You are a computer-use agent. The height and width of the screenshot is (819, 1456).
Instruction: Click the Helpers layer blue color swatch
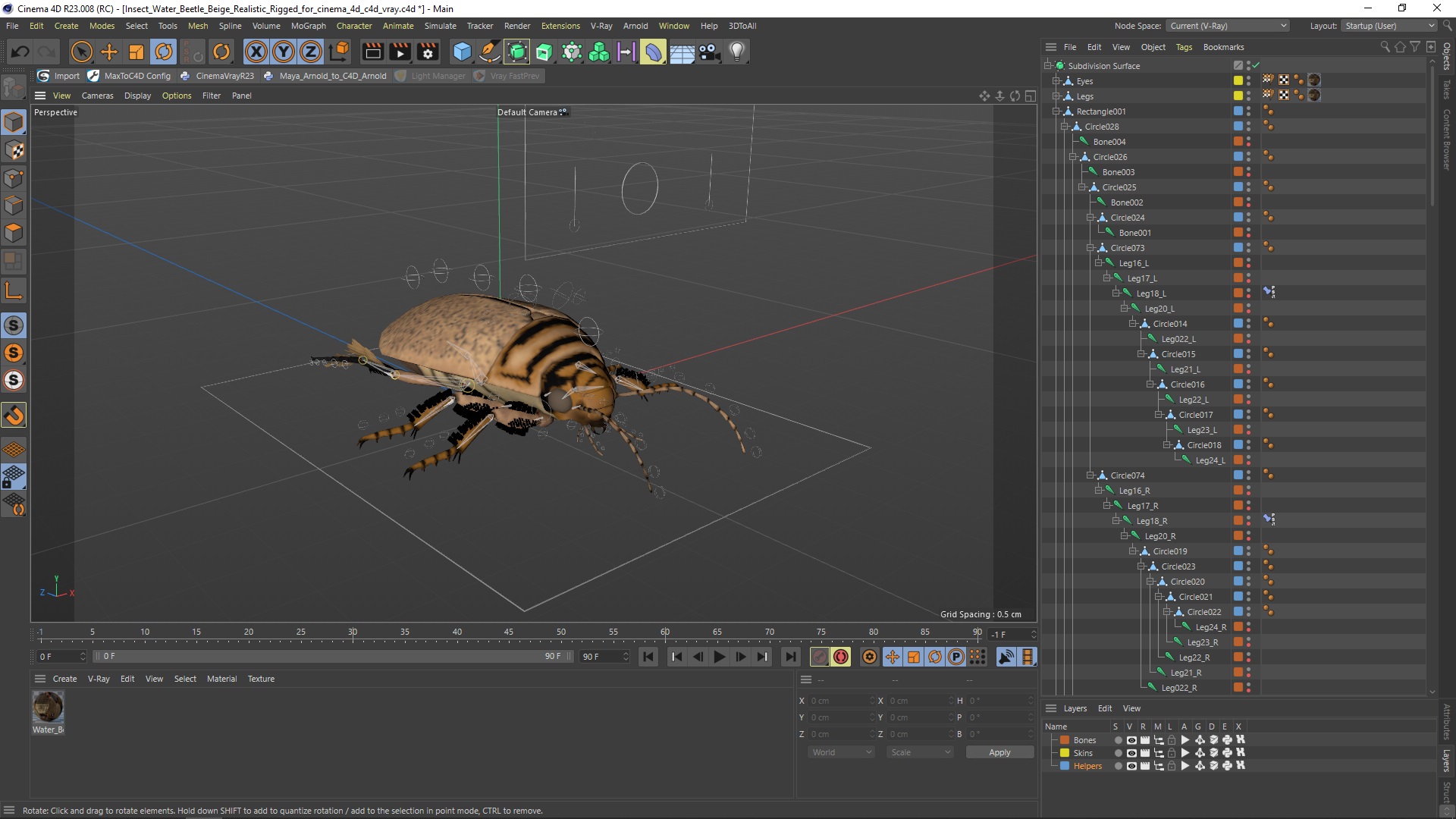click(1065, 766)
